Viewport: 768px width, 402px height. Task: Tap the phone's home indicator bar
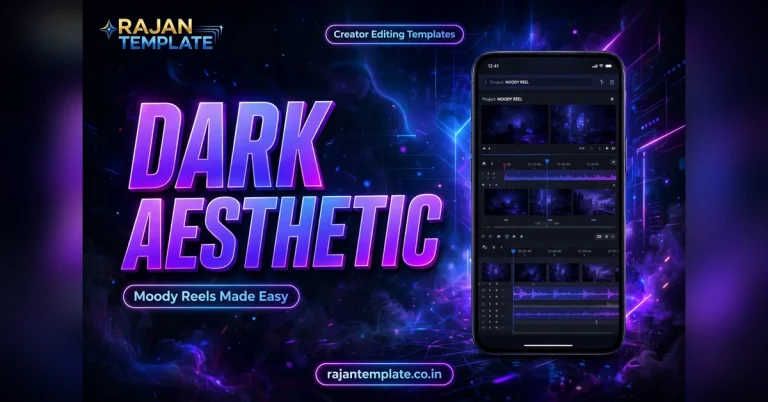click(x=548, y=345)
